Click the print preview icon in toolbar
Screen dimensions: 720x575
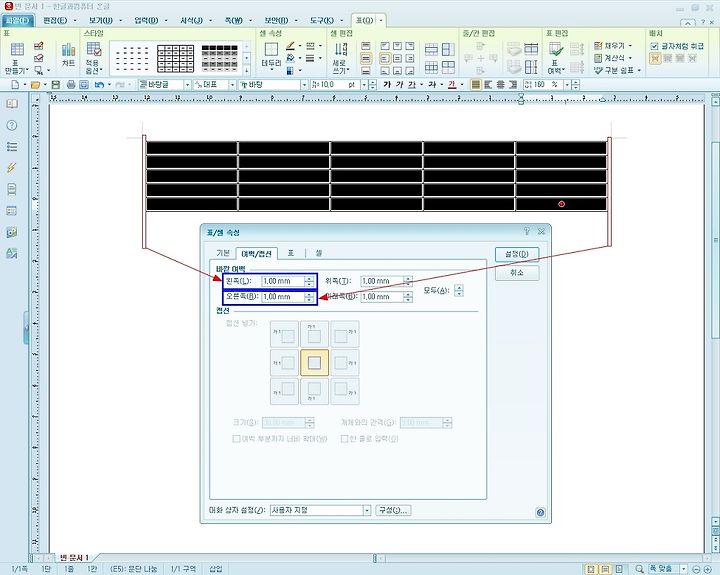(x=84, y=85)
